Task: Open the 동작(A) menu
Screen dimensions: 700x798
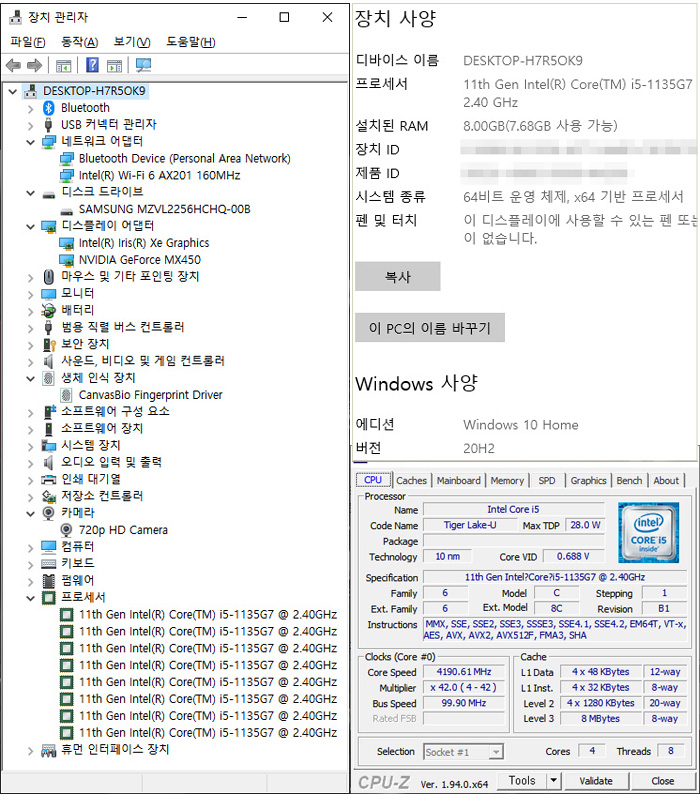Action: coord(79,42)
